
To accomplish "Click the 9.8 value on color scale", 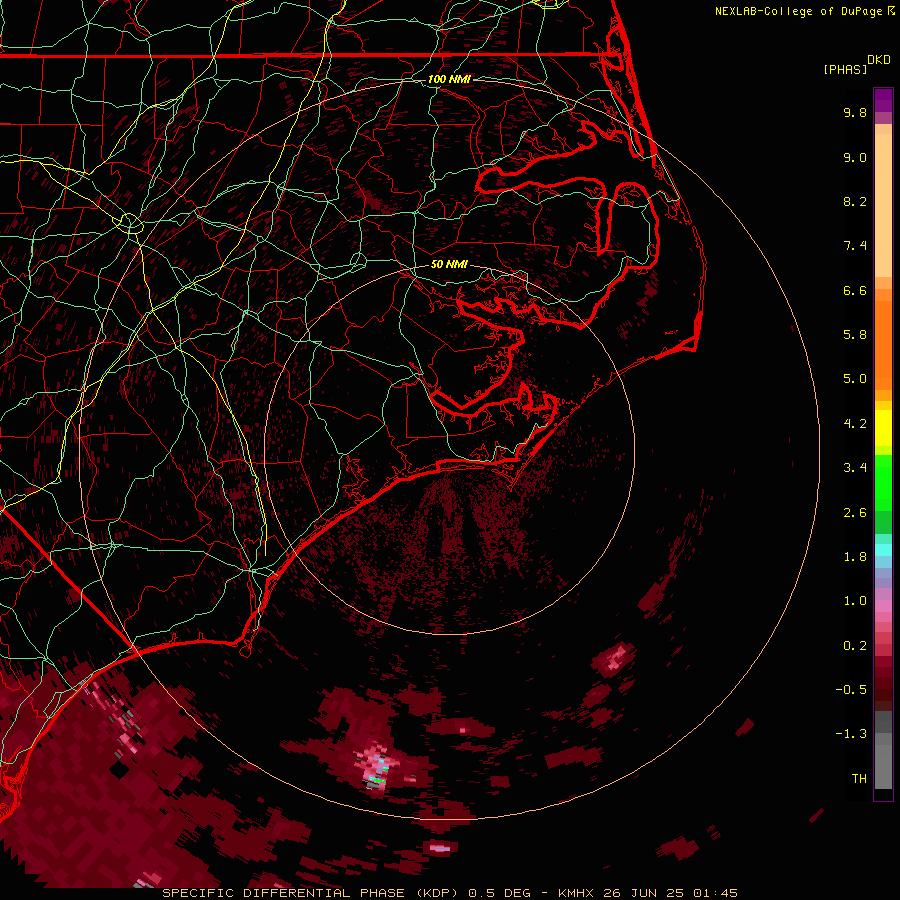I will (x=855, y=112).
